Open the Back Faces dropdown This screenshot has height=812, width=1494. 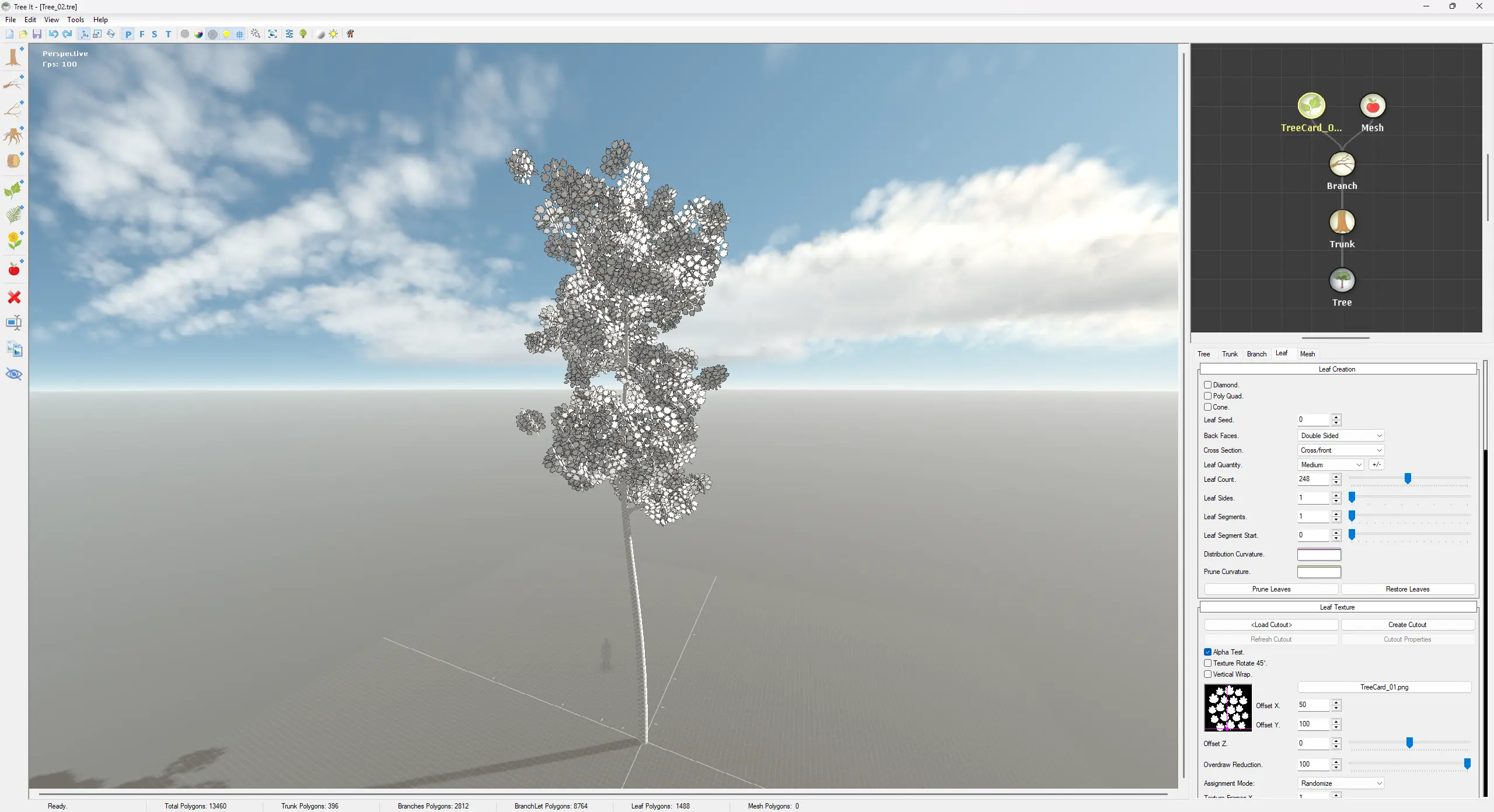(x=1341, y=436)
